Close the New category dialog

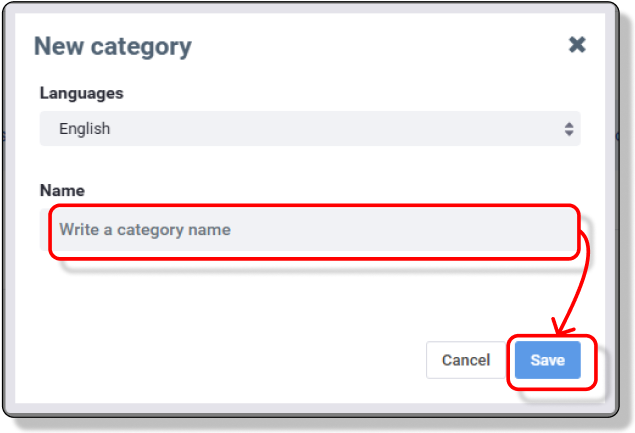[577, 45]
